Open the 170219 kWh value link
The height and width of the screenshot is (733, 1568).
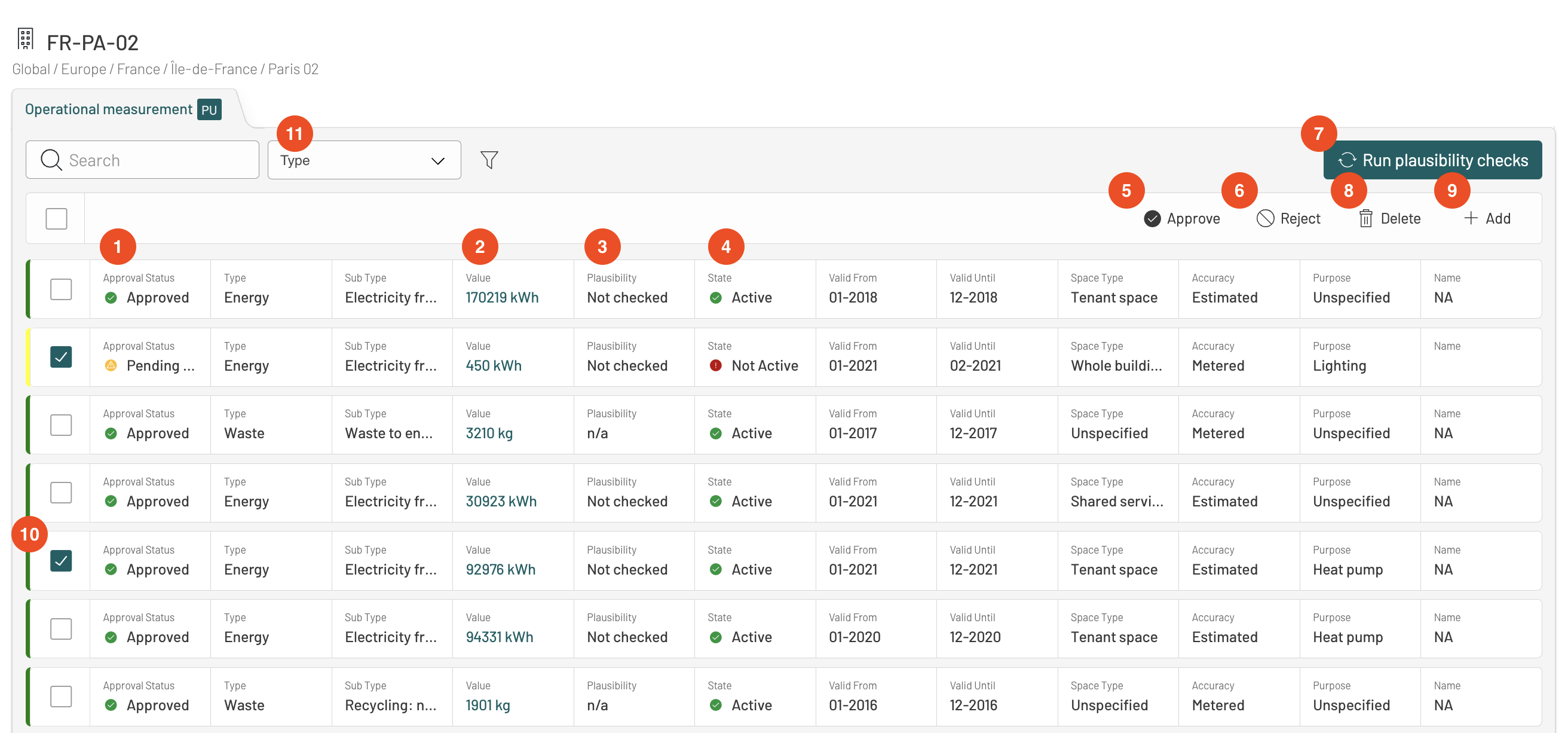click(502, 298)
